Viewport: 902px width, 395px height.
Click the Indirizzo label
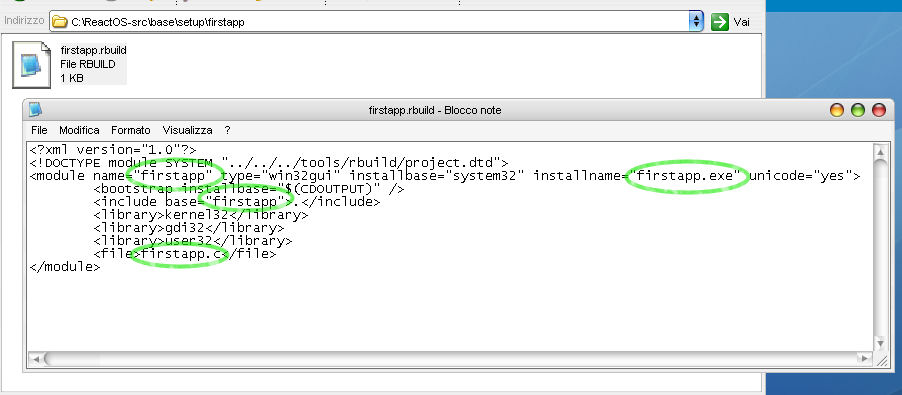click(24, 20)
